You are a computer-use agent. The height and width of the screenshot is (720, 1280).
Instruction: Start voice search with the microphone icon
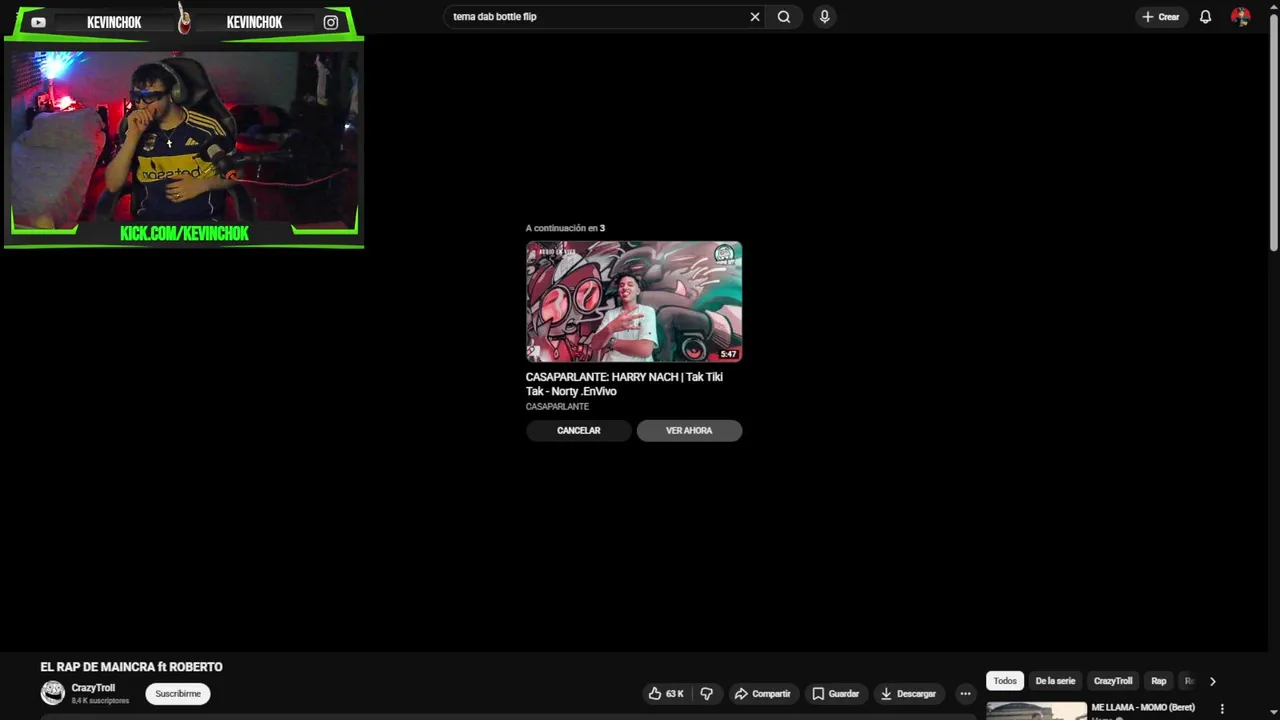824,17
